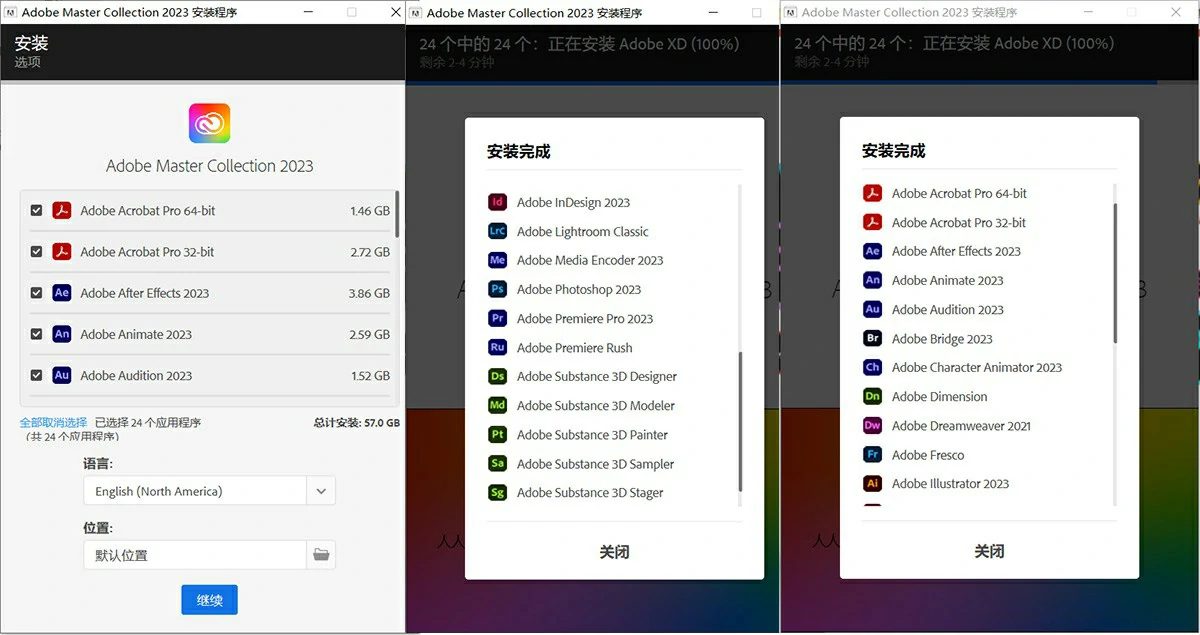Open the language dropdown arrow
Image resolution: width=1200 pixels, height=635 pixels.
coord(321,491)
